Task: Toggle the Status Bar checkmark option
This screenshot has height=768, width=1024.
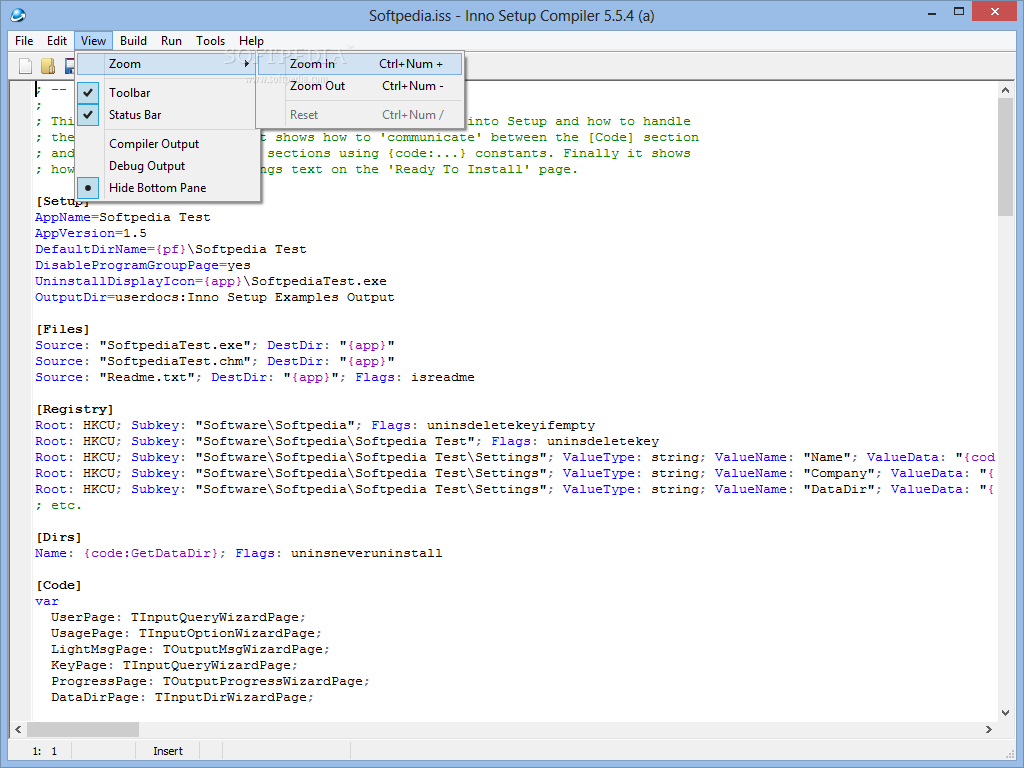Action: click(x=167, y=115)
